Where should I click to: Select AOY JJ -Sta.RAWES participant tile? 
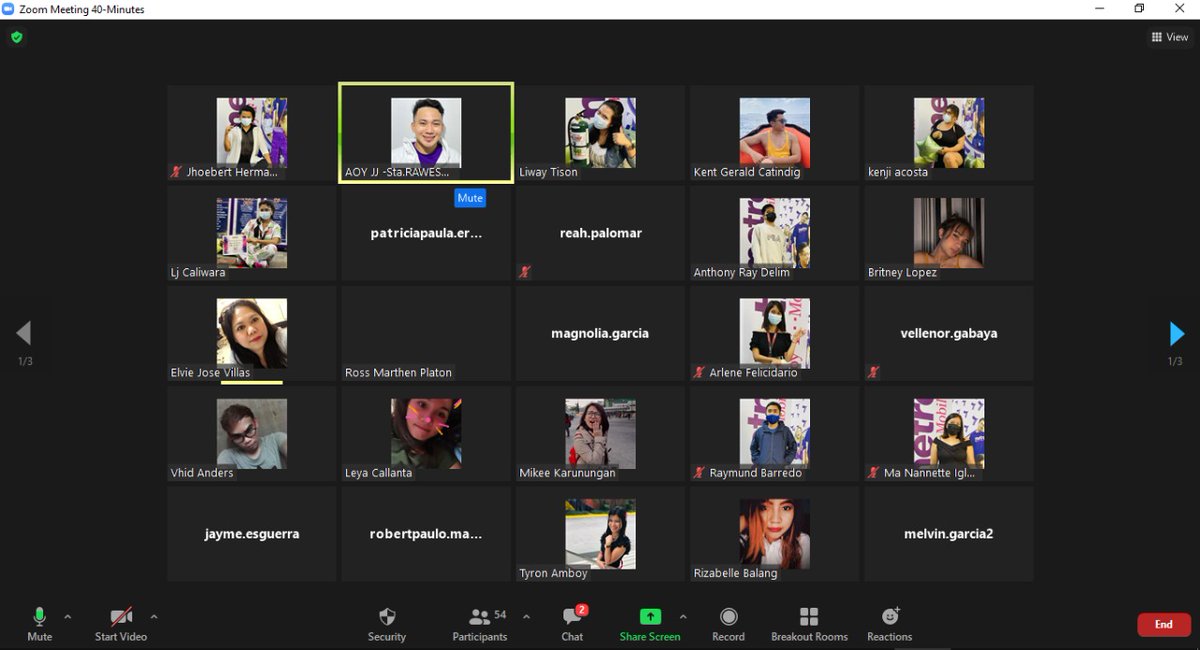pos(426,133)
